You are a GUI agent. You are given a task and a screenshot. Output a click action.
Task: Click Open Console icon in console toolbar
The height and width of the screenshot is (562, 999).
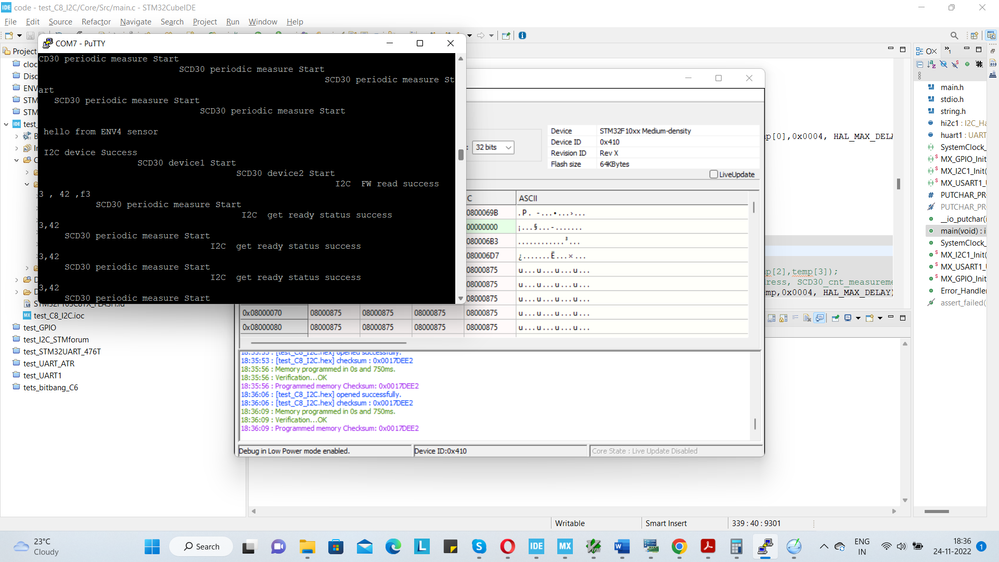click(x=870, y=318)
